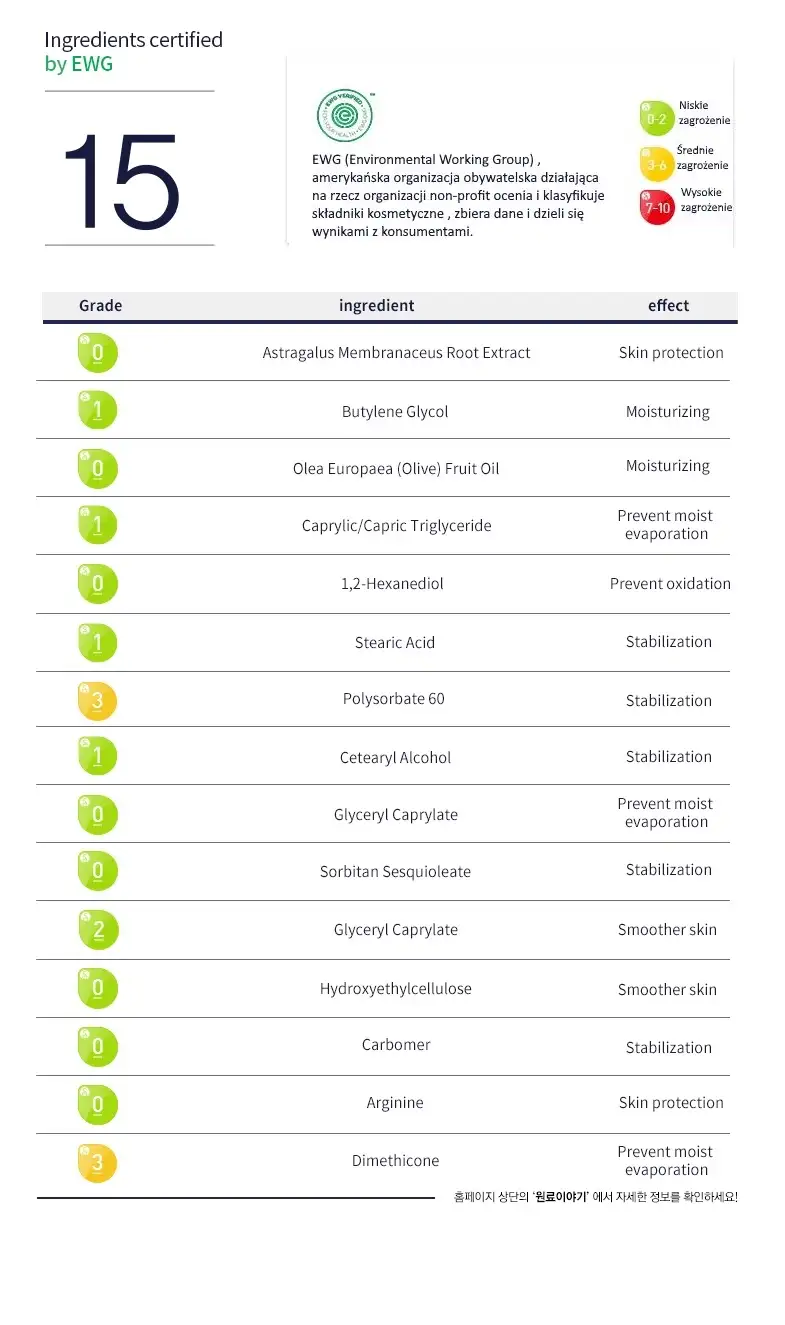
Task: Select the Grade column header
Action: 100,306
